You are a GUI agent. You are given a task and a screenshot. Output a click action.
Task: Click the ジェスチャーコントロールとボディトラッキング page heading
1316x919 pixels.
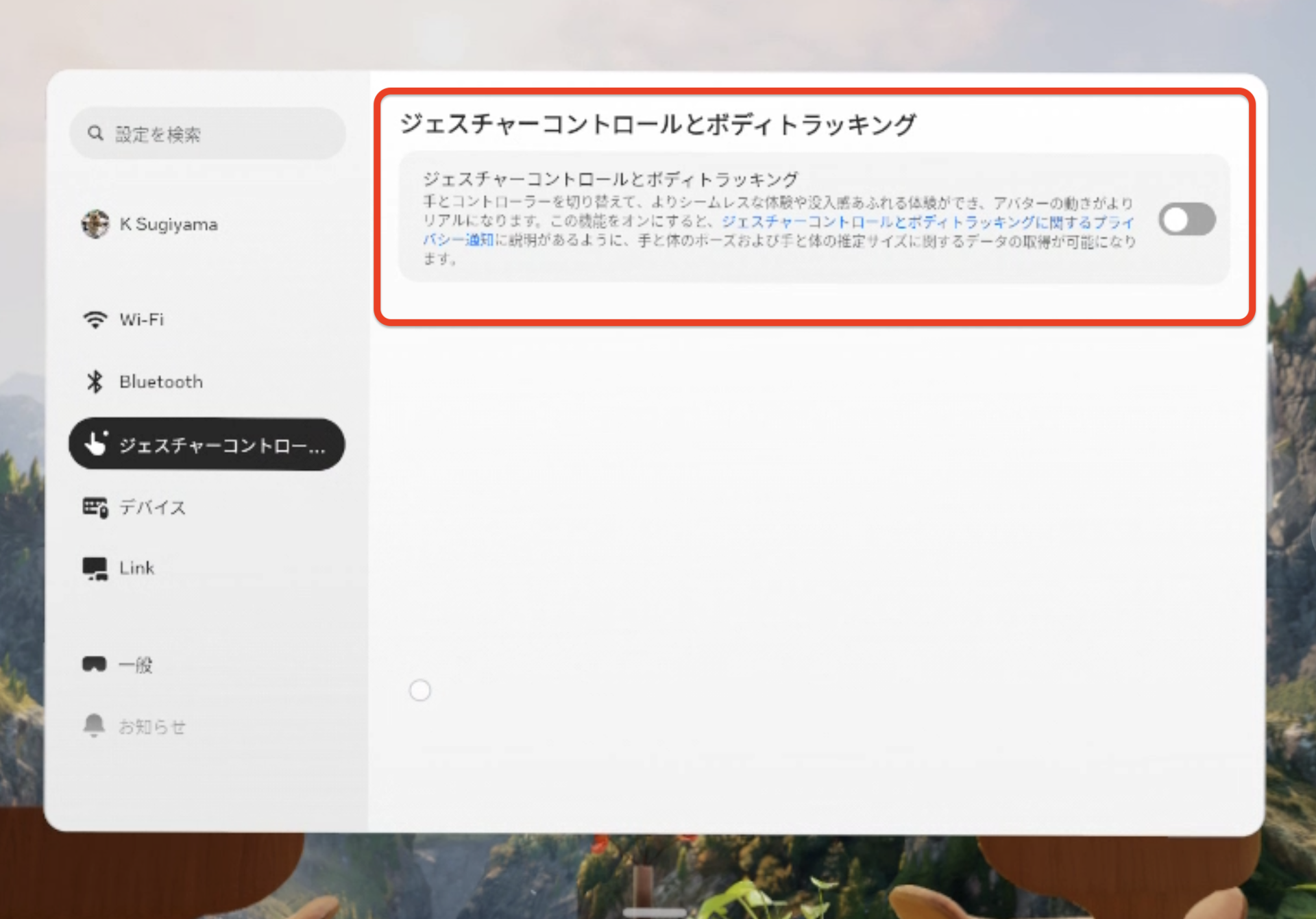point(658,124)
